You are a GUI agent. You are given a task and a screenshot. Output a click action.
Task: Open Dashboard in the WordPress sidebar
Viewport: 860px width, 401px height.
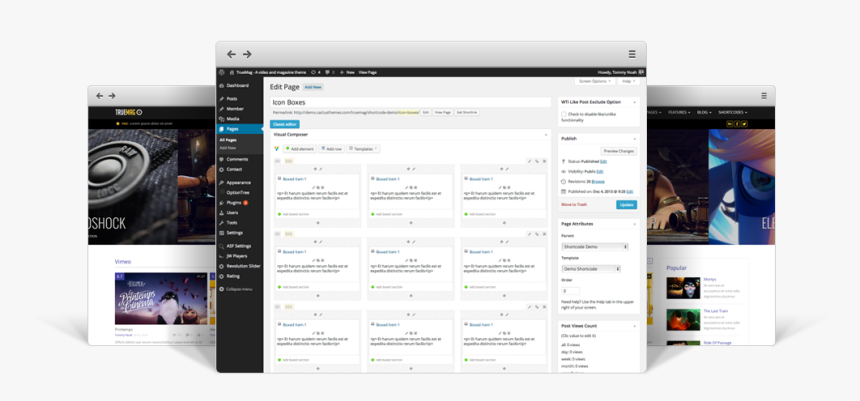[238, 86]
